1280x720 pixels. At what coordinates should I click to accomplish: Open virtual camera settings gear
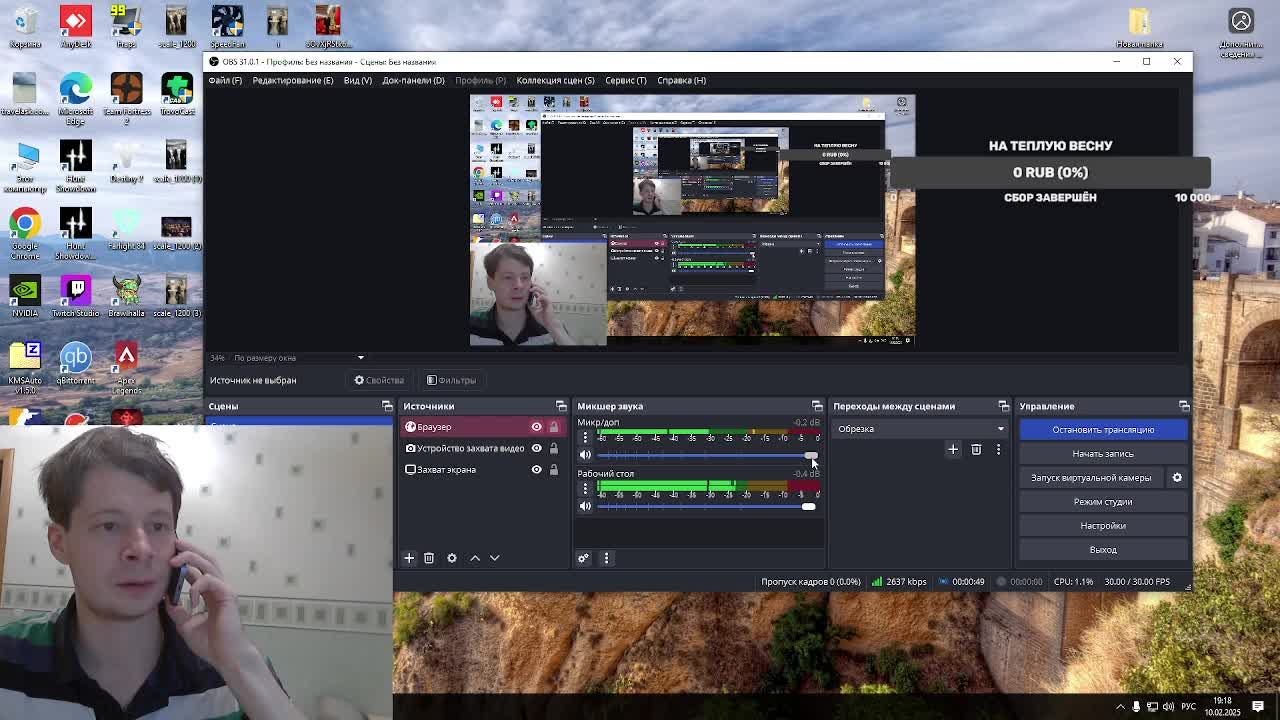point(1177,478)
